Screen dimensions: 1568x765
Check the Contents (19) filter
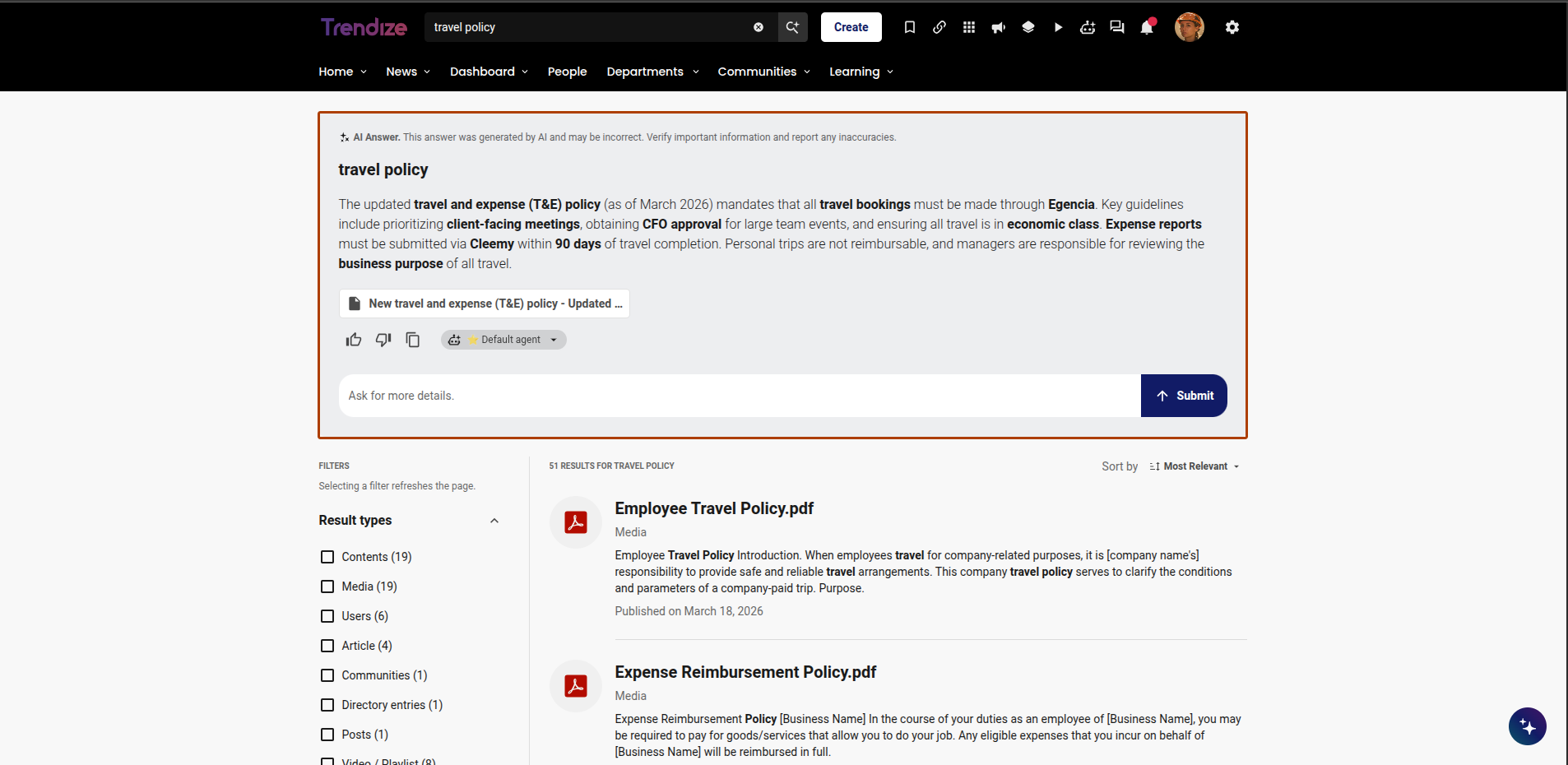point(327,557)
